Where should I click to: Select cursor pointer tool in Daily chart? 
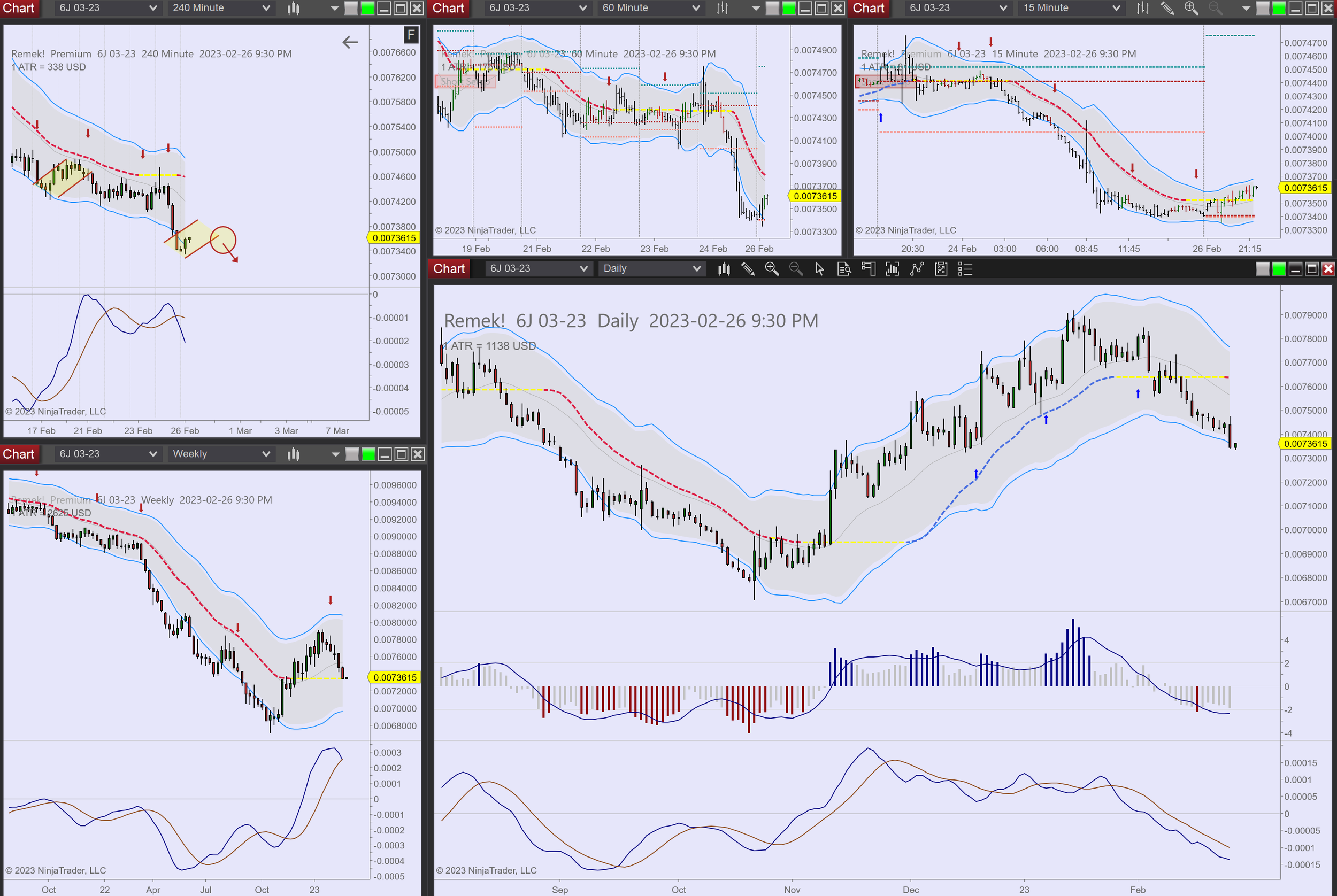pyautogui.click(x=820, y=268)
